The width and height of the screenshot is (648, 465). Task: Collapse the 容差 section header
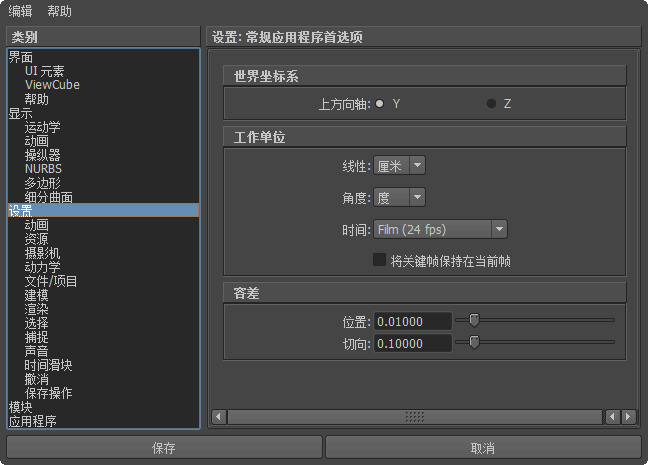pyautogui.click(x=425, y=293)
